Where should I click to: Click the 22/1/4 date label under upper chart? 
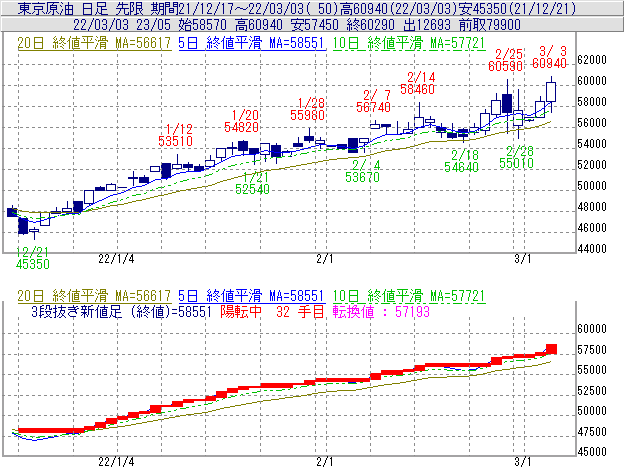click(x=116, y=259)
